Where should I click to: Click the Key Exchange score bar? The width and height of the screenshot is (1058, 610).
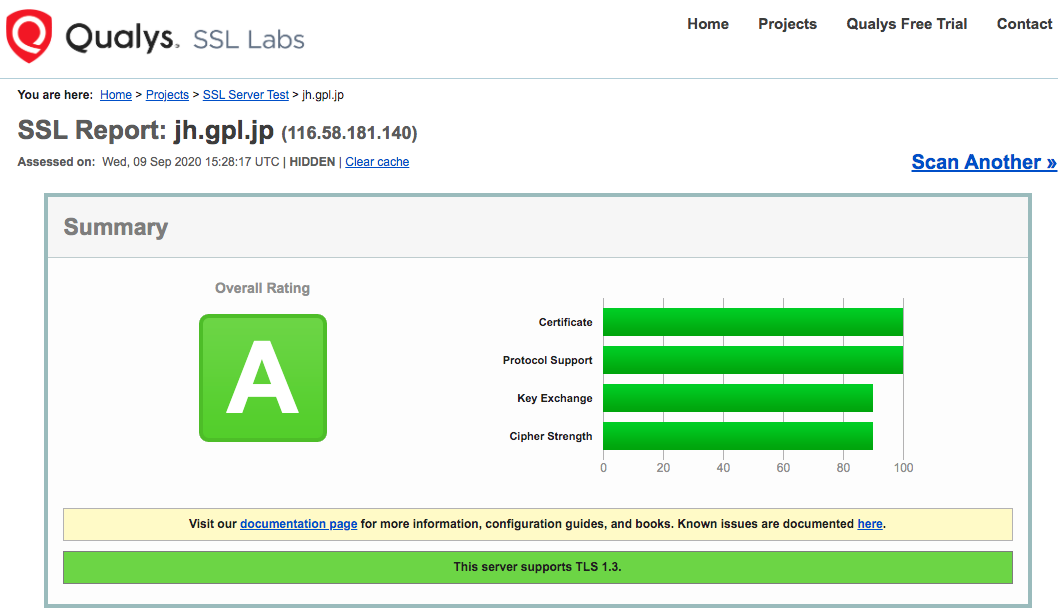[x=737, y=398]
